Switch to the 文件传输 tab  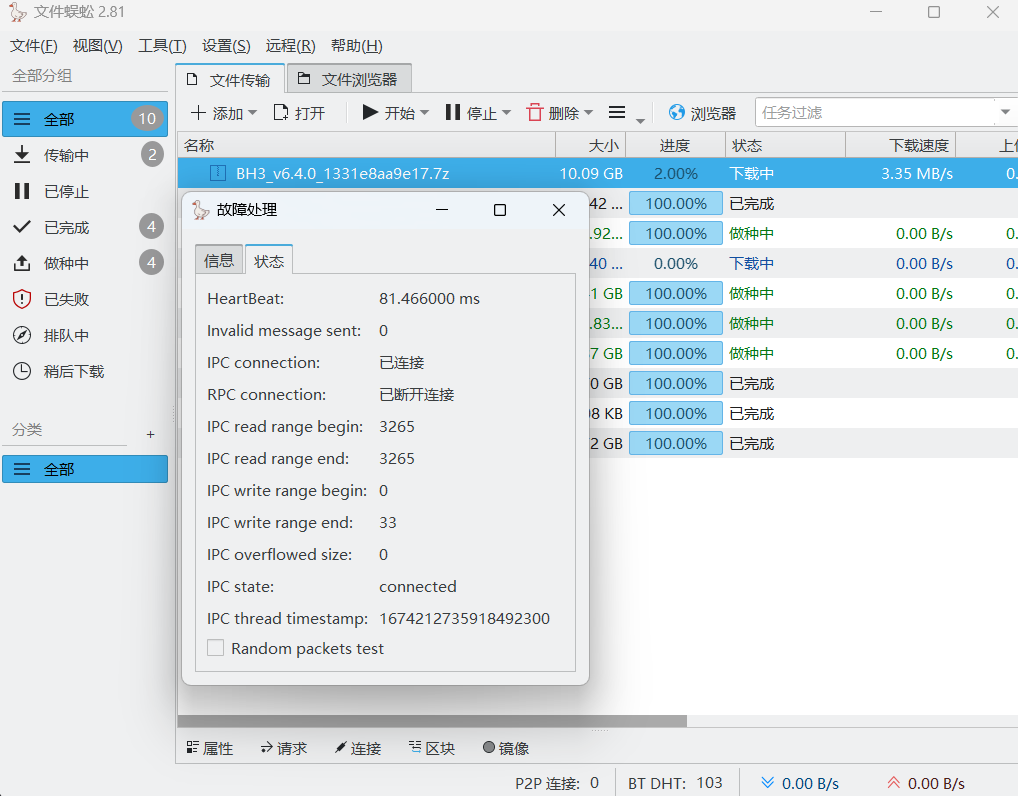tap(230, 79)
